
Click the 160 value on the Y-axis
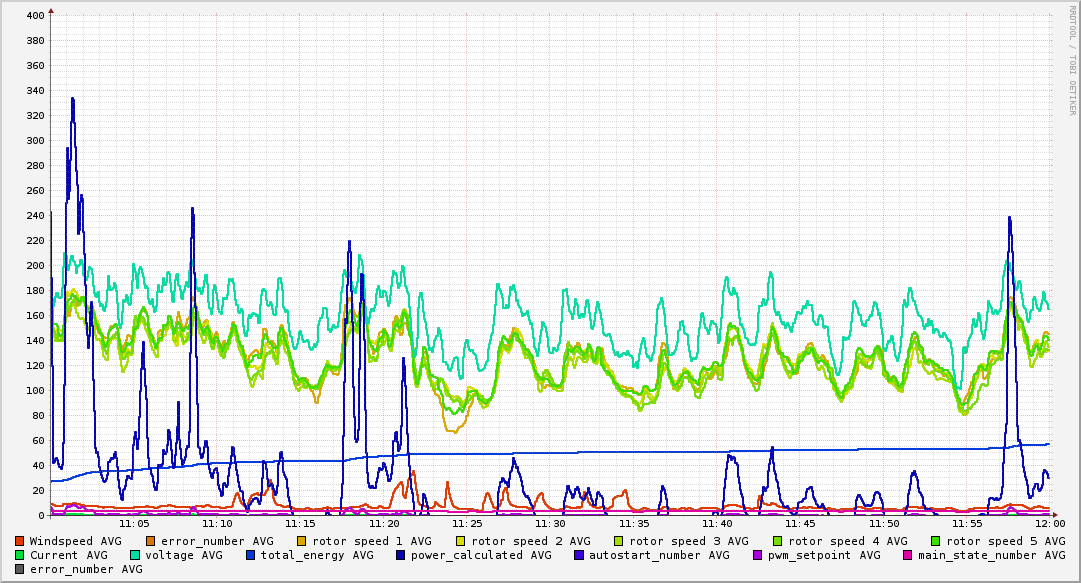(35, 316)
